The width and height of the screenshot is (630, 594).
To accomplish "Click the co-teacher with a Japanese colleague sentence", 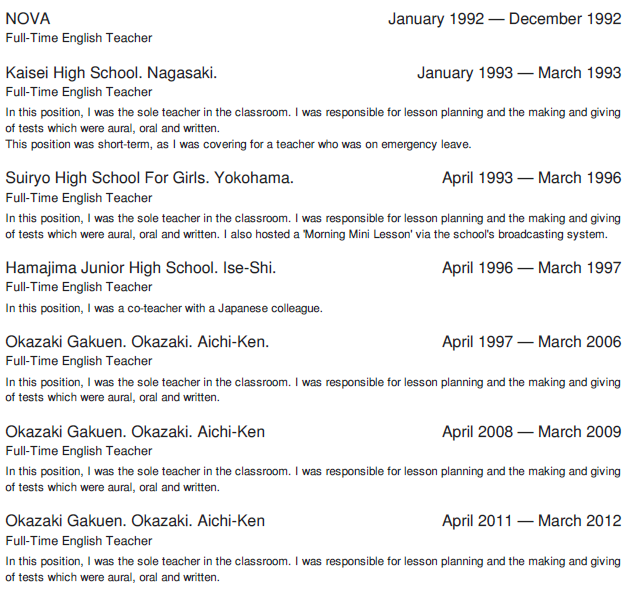I will tap(164, 308).
